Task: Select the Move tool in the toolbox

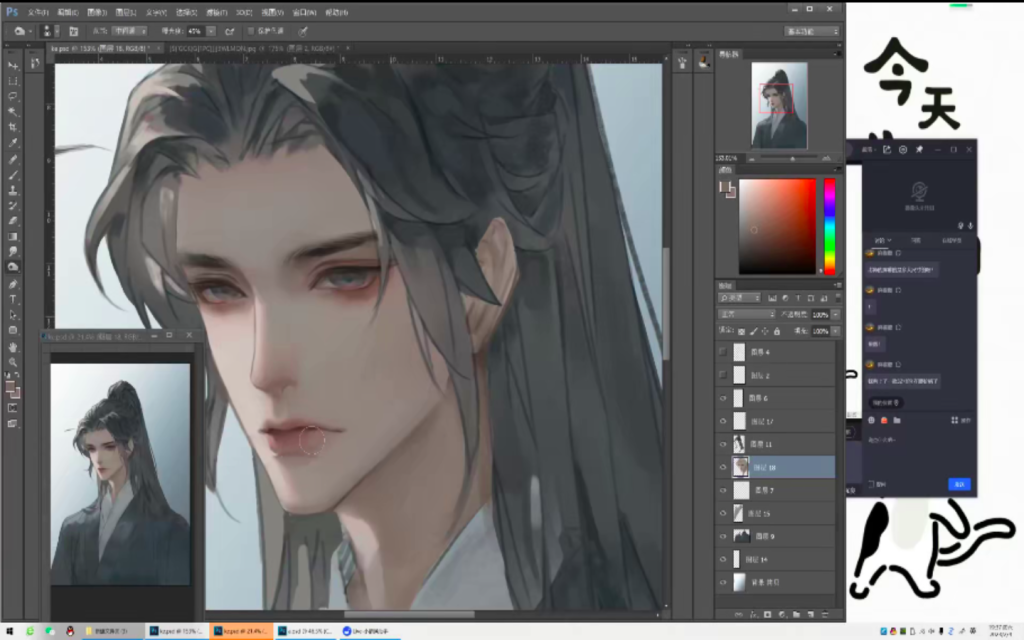Action: pyautogui.click(x=13, y=65)
